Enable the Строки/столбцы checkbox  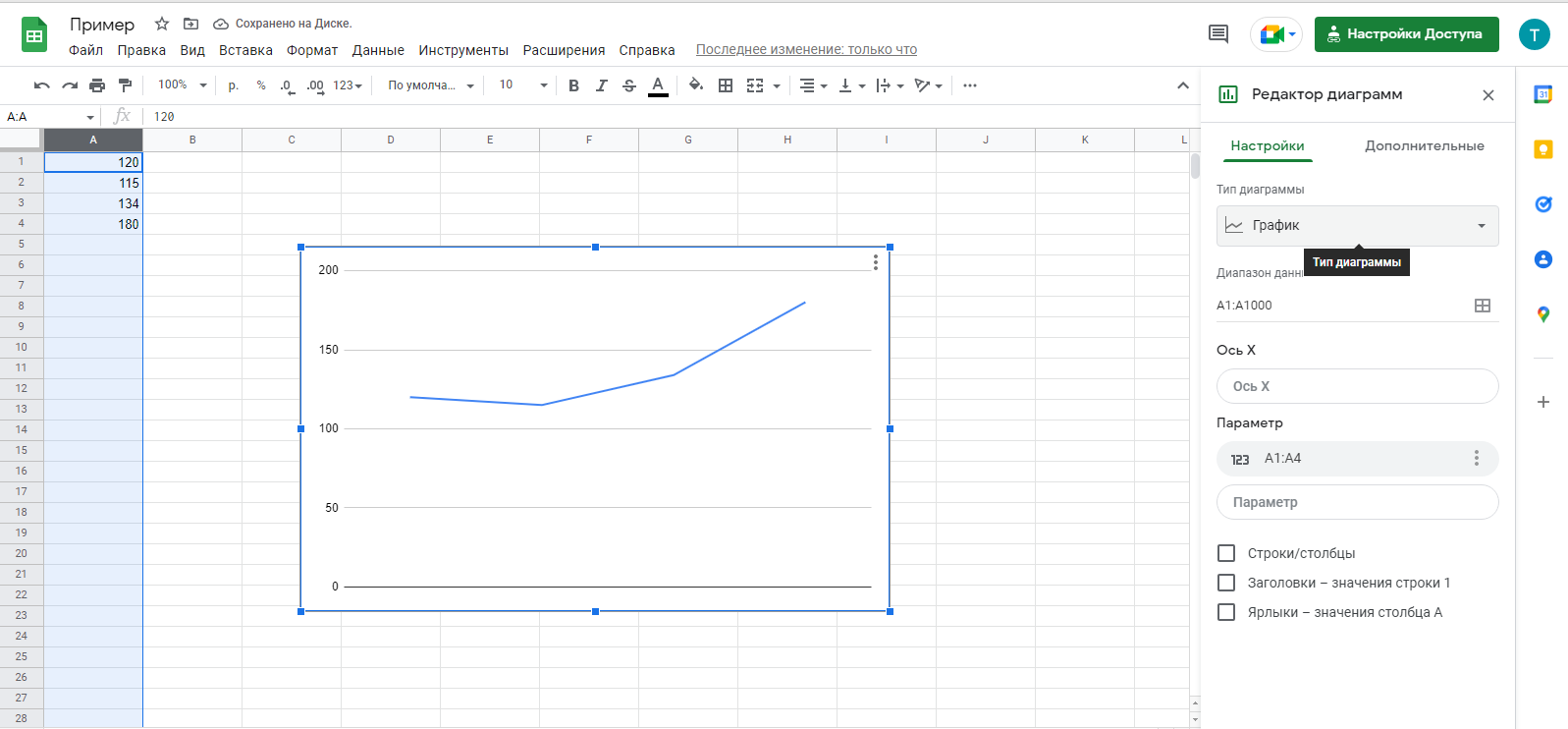coord(1226,553)
